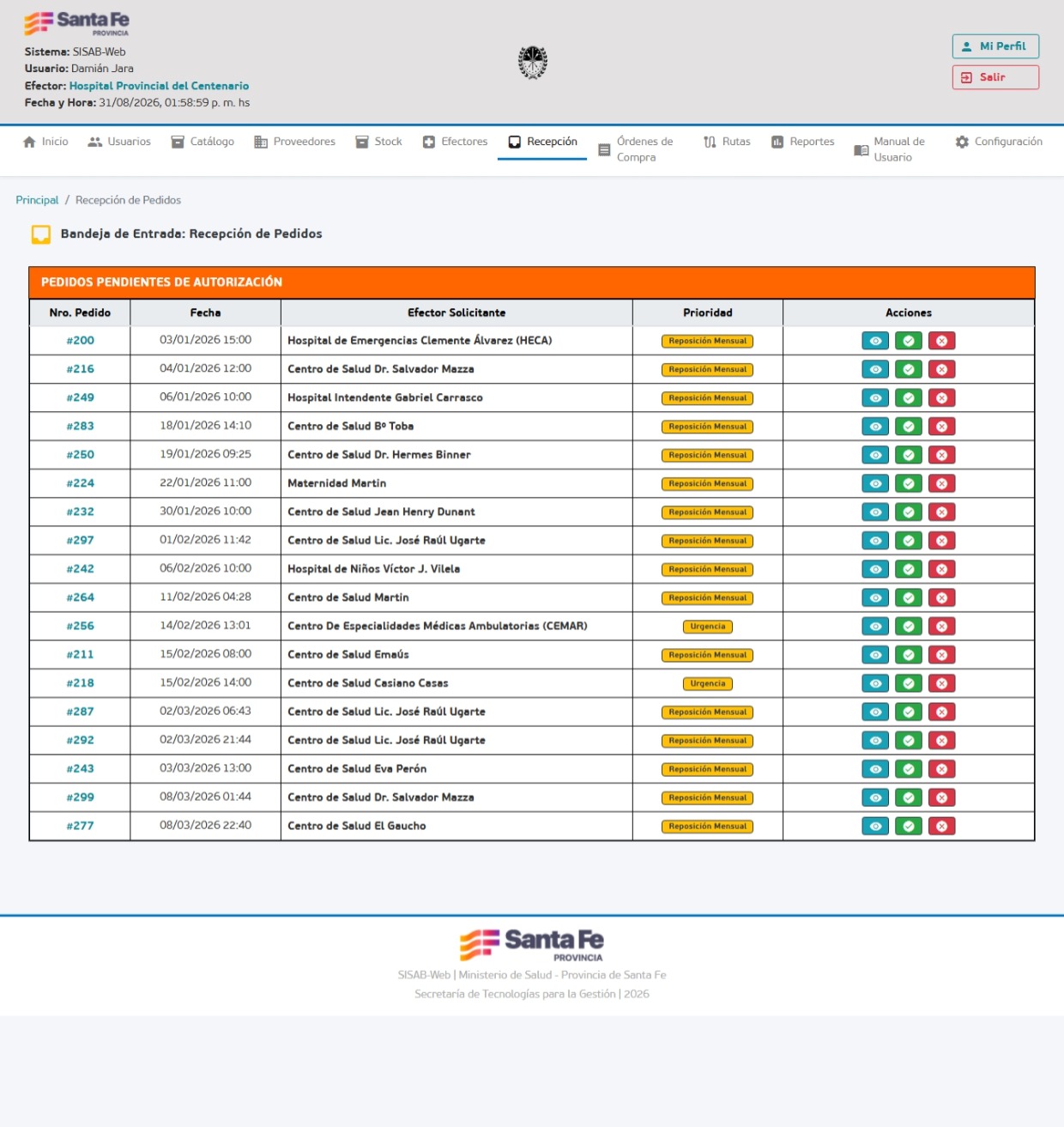Reject order #292 red X icon

(x=941, y=741)
